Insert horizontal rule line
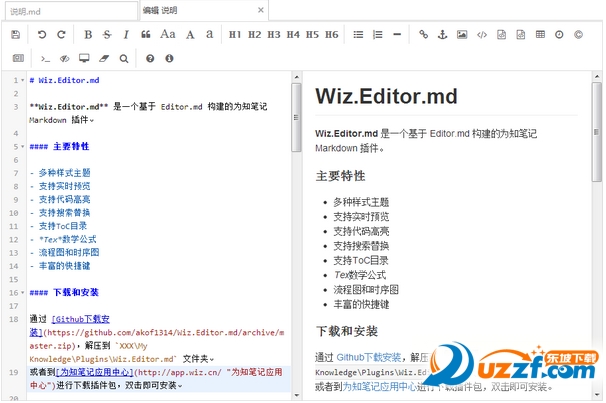 pos(397,35)
